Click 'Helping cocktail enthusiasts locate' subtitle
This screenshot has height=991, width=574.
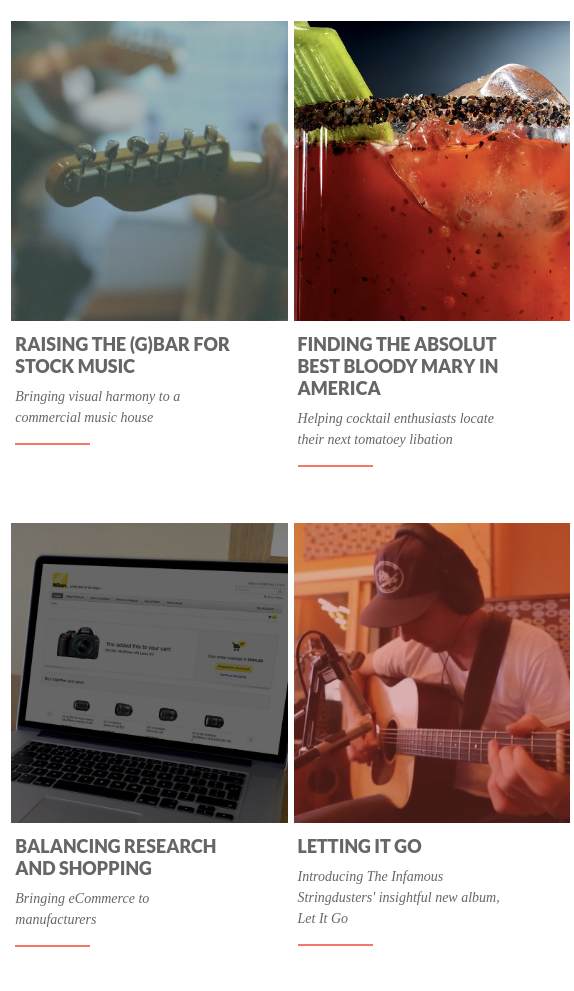(396, 429)
